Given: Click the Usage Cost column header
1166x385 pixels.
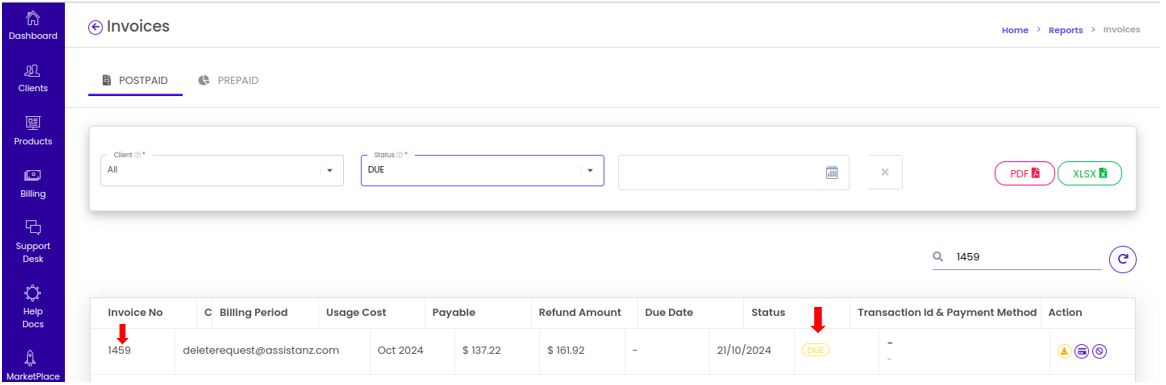Looking at the screenshot, I should tap(356, 312).
